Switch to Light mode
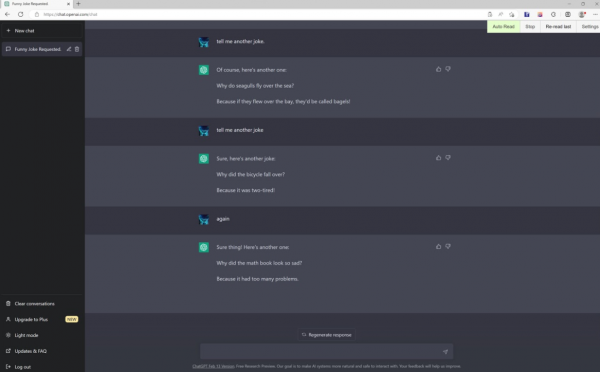The height and width of the screenshot is (372, 600). [41, 335]
